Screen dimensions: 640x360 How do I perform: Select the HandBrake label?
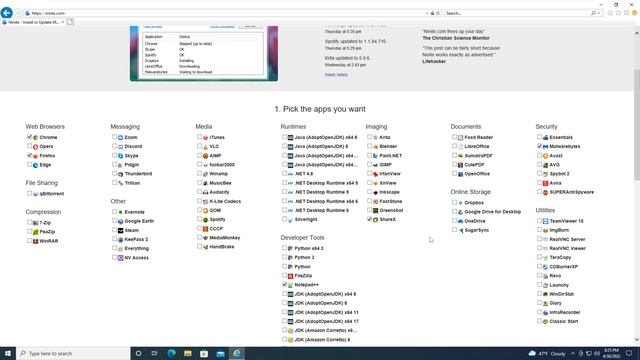tap(222, 247)
